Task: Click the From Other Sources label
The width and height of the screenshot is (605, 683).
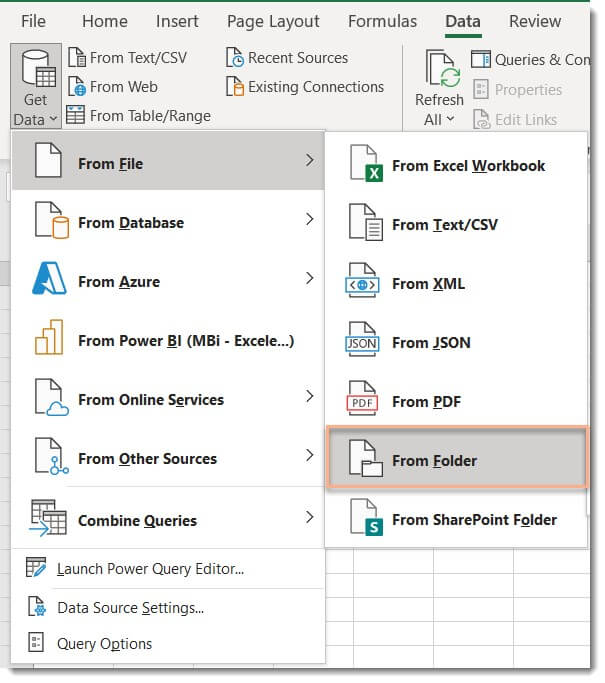Action: point(148,459)
